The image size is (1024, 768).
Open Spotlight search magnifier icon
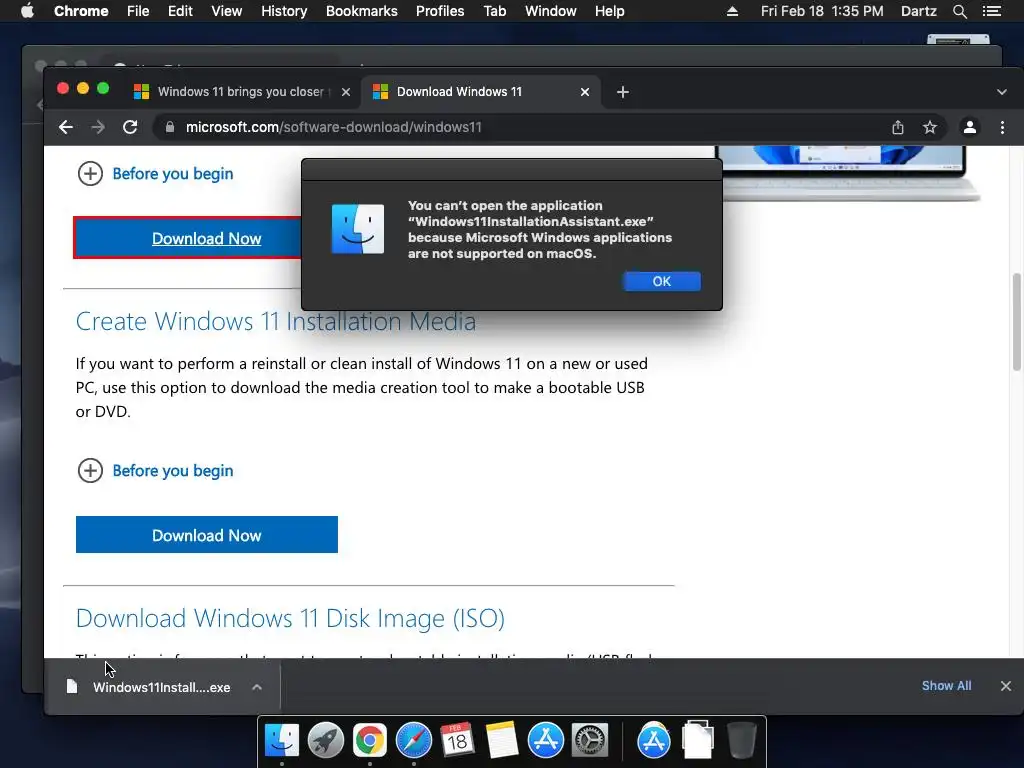[x=959, y=11]
